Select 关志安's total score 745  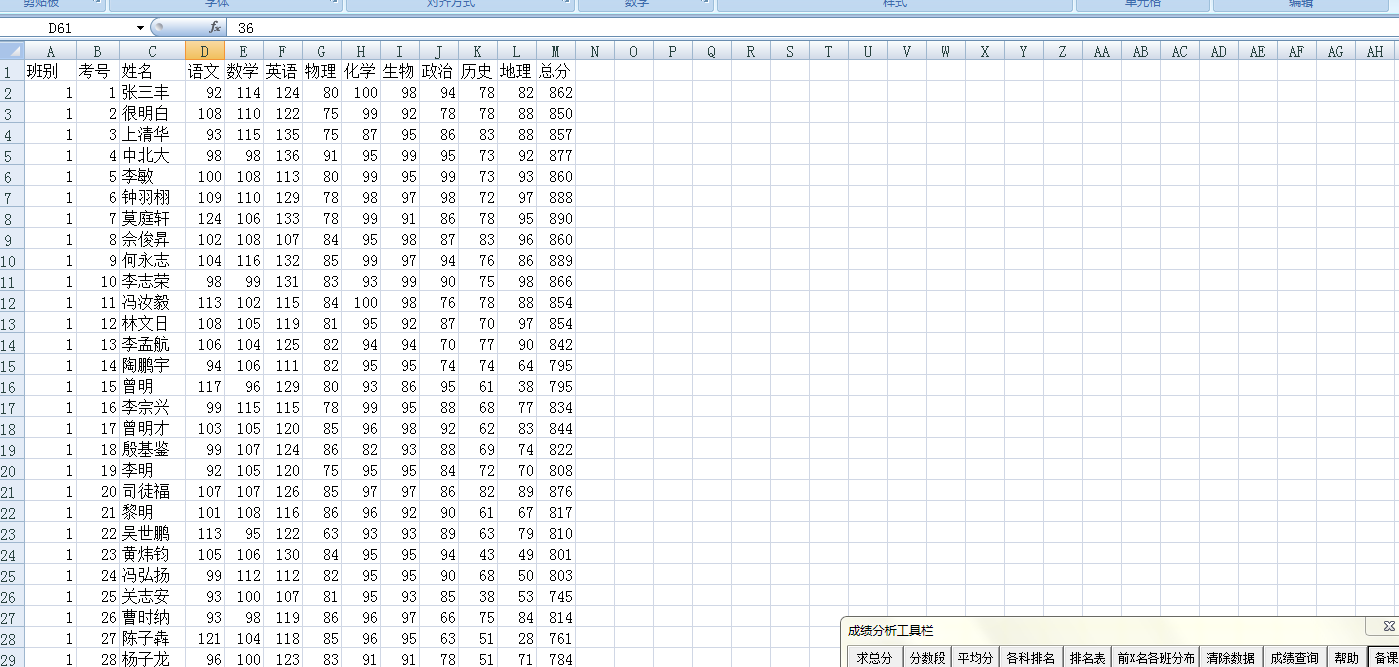[x=555, y=596]
